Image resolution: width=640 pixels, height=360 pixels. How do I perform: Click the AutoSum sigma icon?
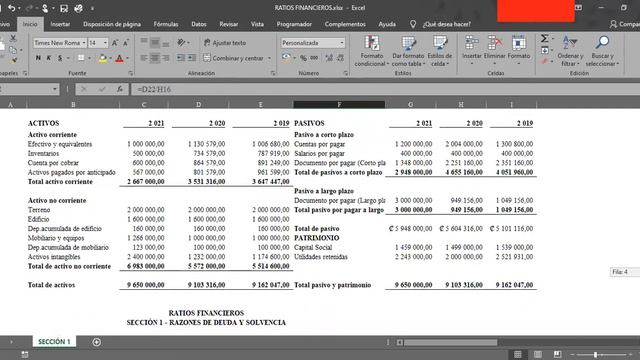[x=544, y=38]
